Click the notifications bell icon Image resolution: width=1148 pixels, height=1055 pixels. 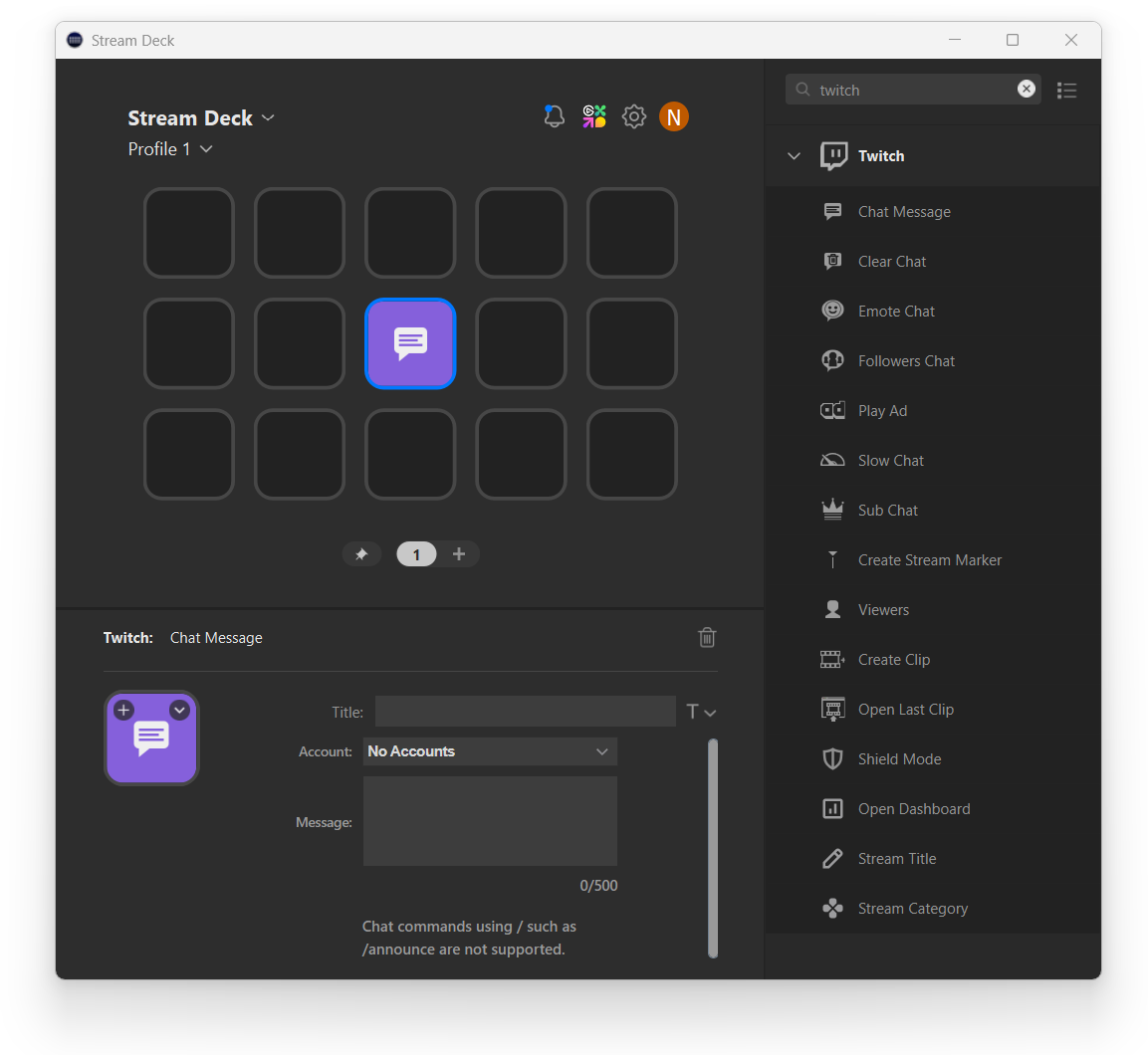pos(555,117)
